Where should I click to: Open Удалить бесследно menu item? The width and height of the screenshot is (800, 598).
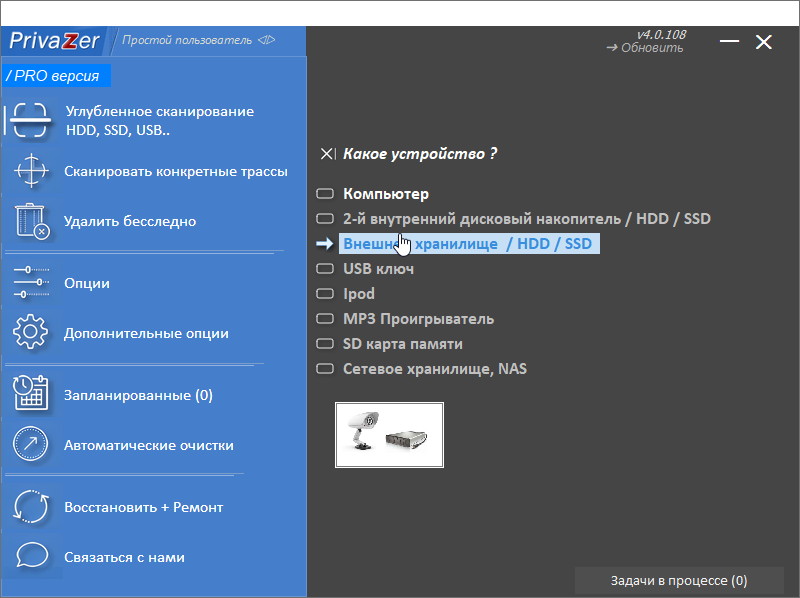[x=130, y=221]
